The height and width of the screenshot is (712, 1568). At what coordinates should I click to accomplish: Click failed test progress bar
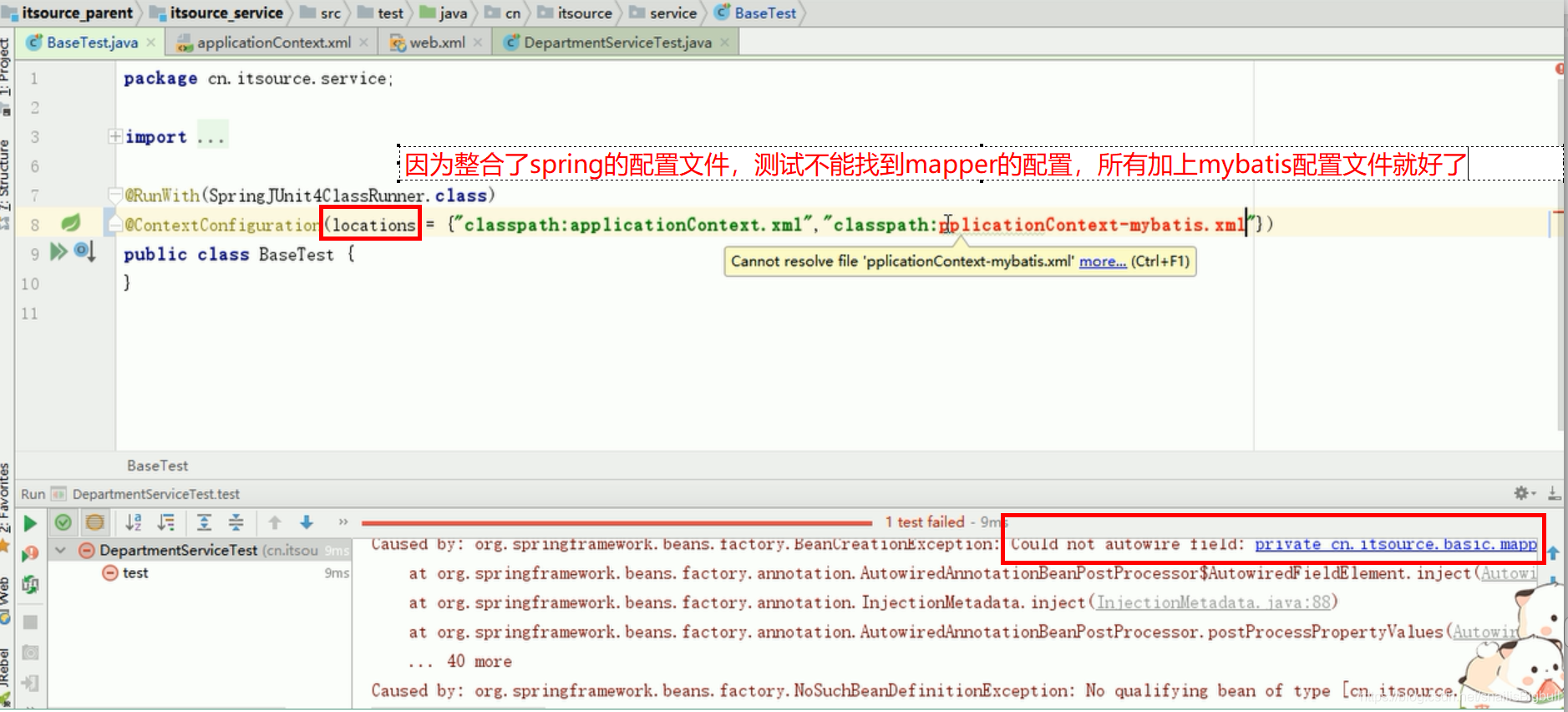[x=617, y=523]
